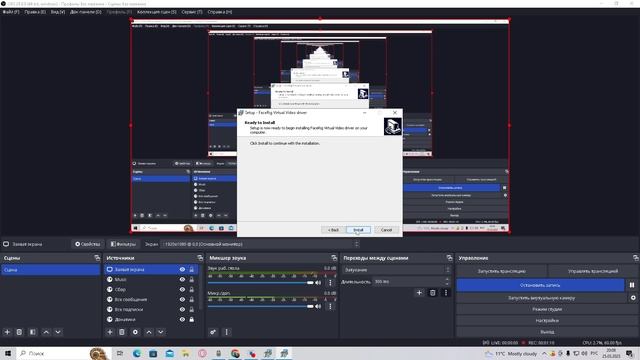The width and height of the screenshot is (640, 360).
Task: Add a transition with the plus icon
Action: tap(419, 292)
